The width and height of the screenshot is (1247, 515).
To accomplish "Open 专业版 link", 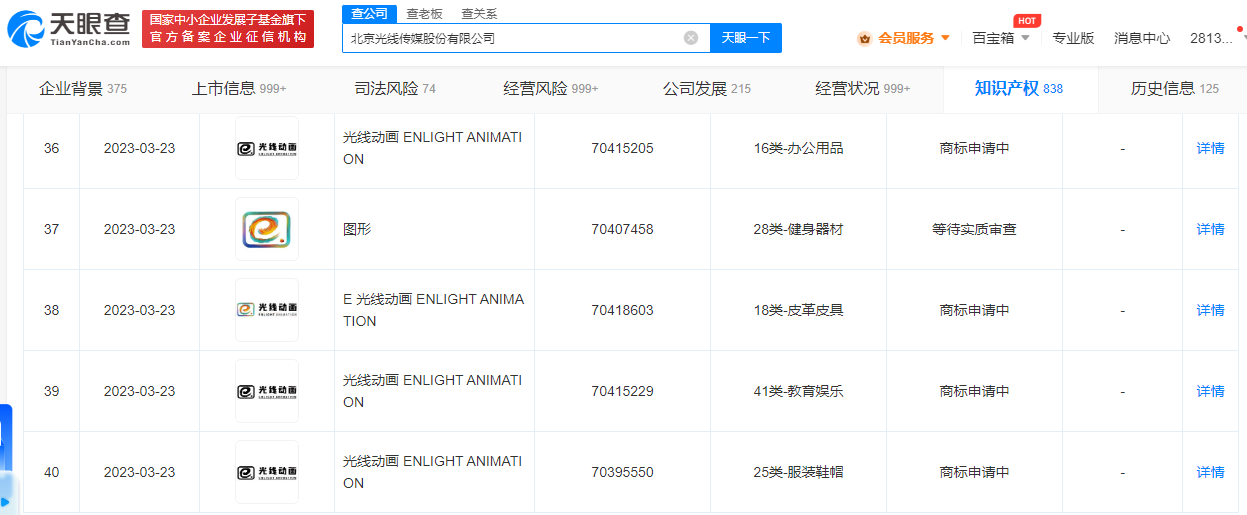I will (x=1073, y=38).
